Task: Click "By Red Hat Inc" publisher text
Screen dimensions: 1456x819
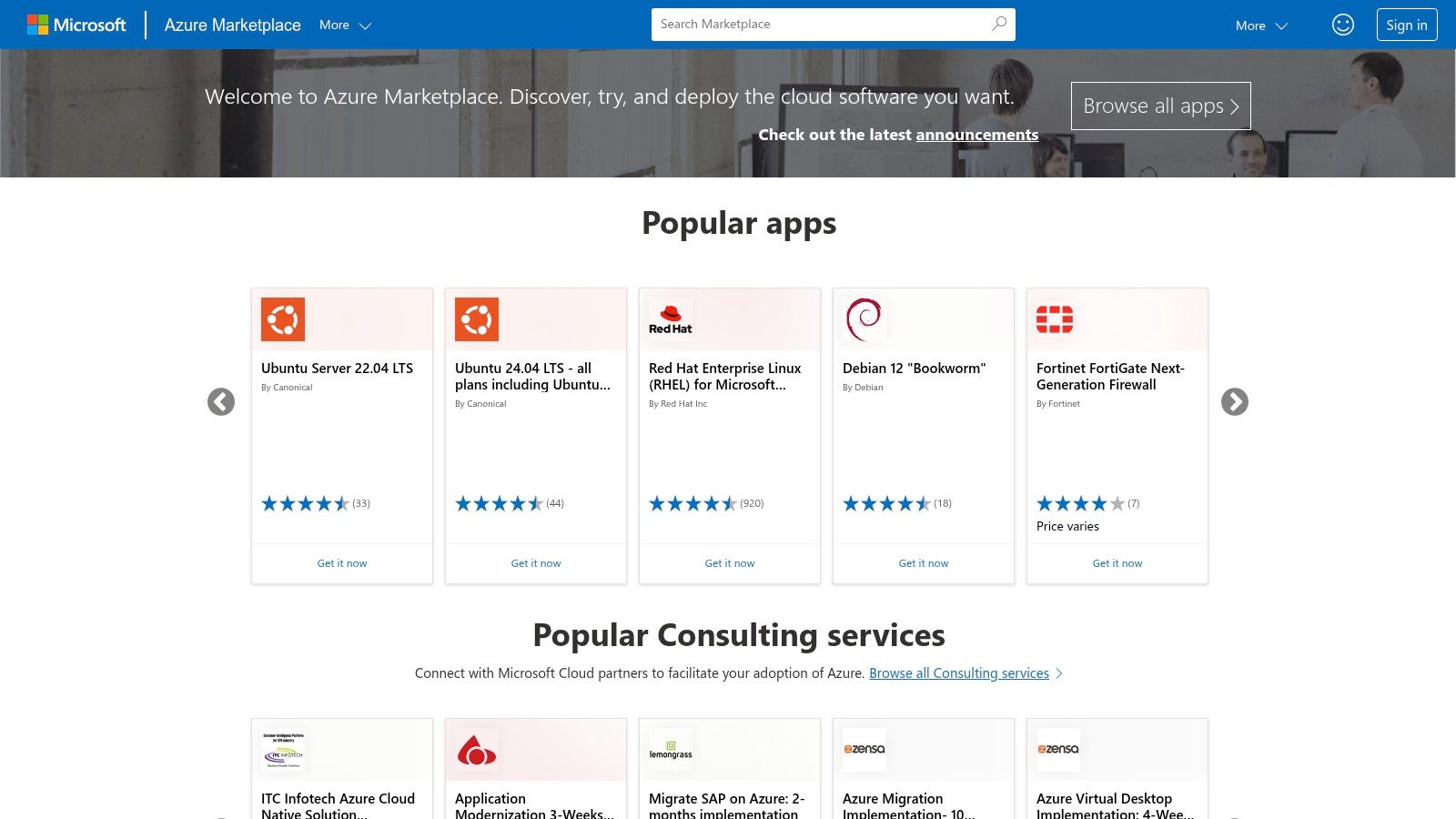Action: click(678, 404)
